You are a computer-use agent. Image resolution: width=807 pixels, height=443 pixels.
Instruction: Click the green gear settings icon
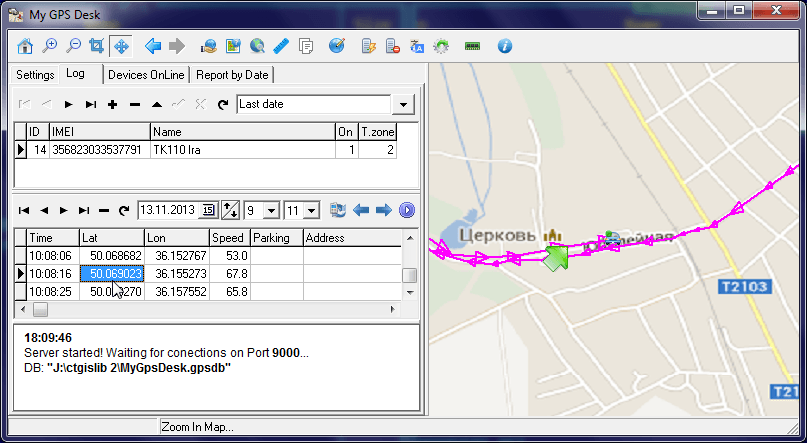(440, 46)
